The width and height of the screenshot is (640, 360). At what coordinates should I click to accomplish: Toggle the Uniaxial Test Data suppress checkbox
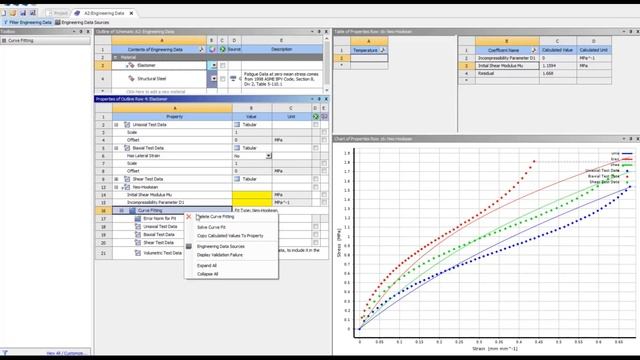316,124
